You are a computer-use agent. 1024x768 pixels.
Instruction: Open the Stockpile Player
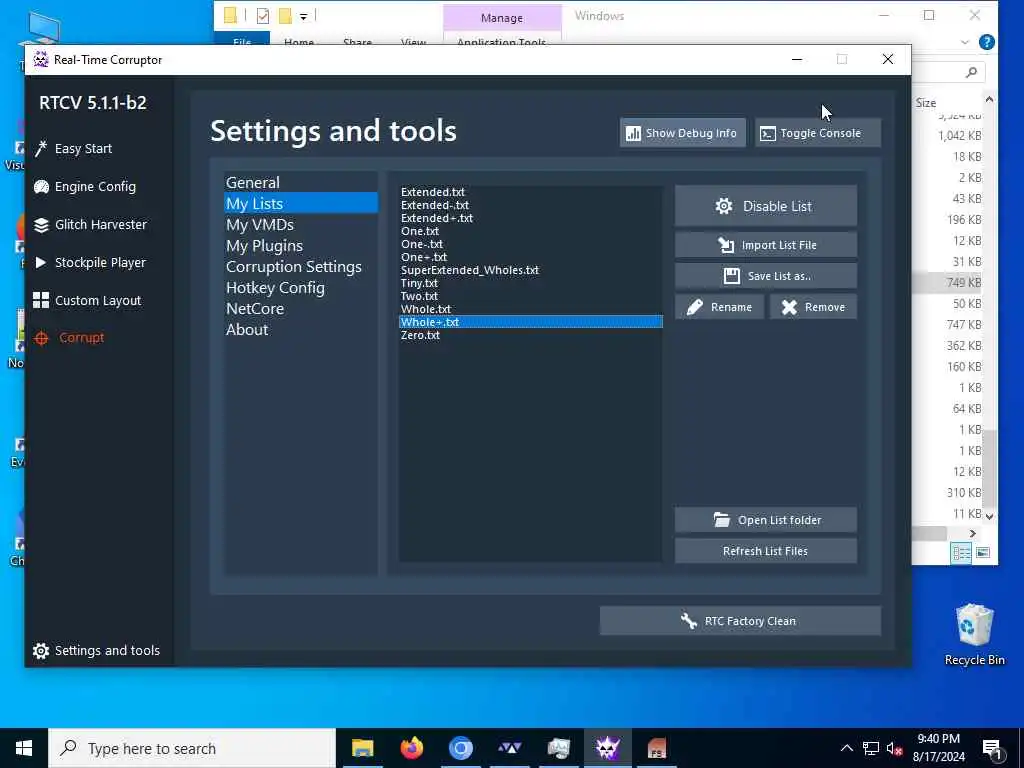89,263
